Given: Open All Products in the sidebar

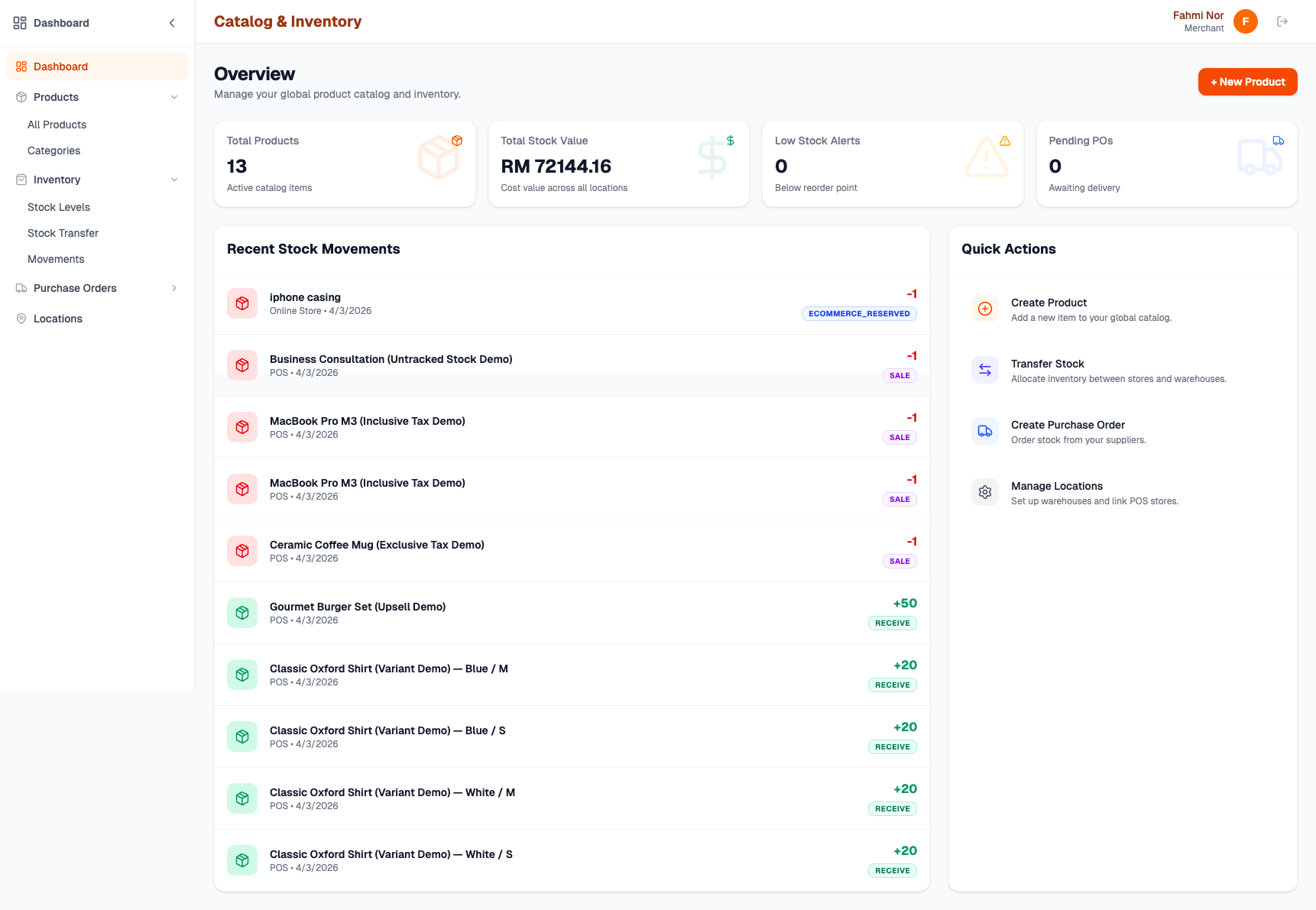Looking at the screenshot, I should (x=57, y=125).
